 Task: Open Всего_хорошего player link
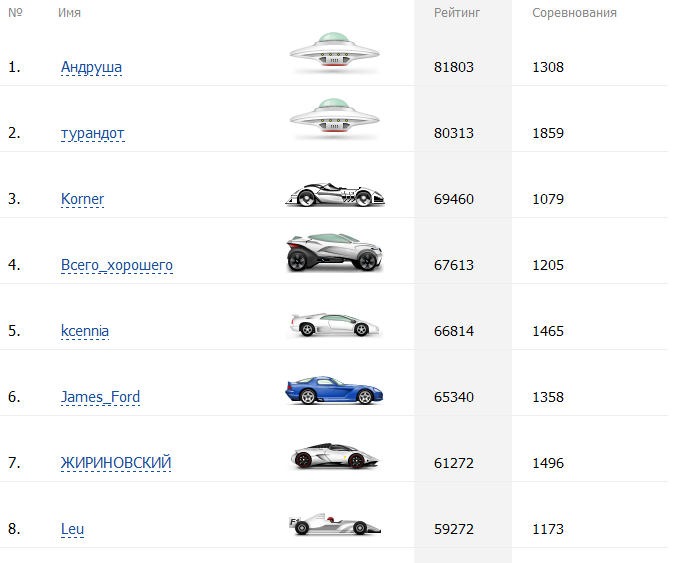point(116,265)
